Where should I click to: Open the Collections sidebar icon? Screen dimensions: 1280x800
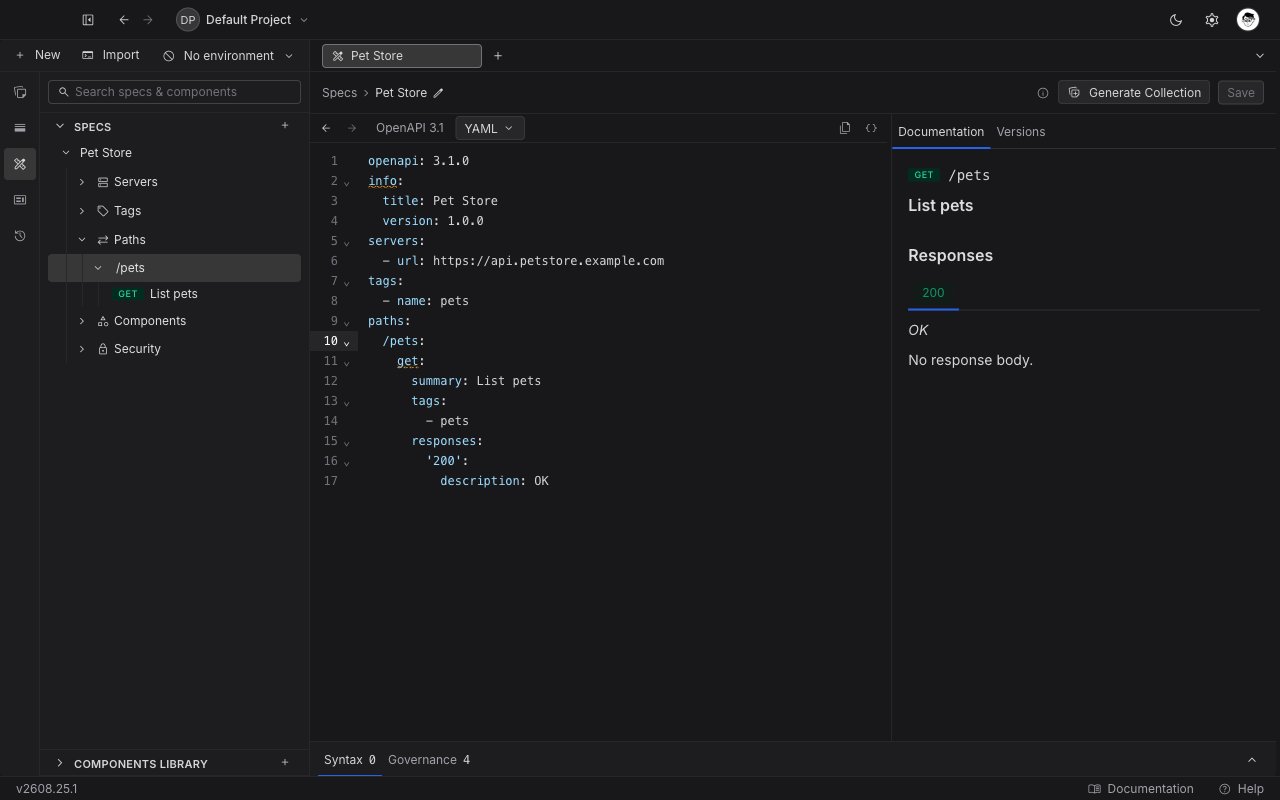(20, 92)
